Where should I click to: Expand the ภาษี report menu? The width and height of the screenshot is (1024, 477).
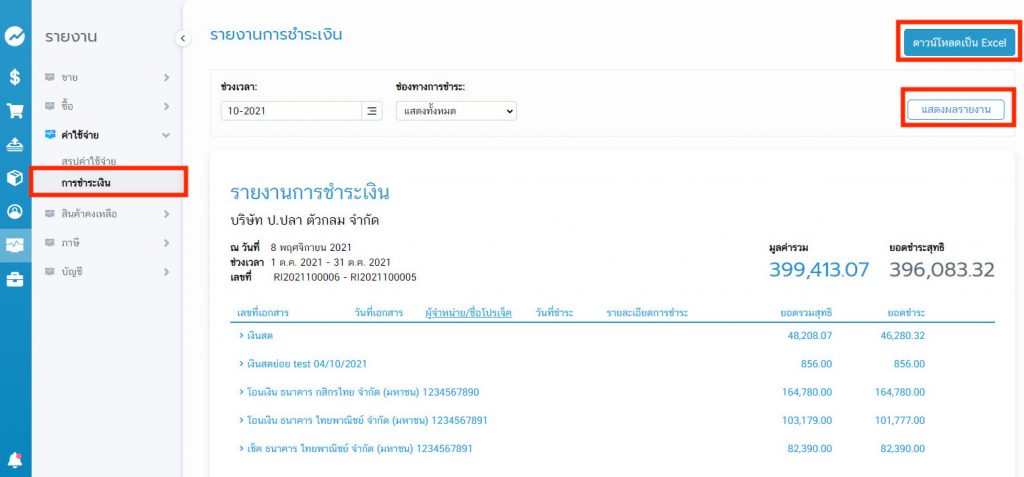[108, 242]
